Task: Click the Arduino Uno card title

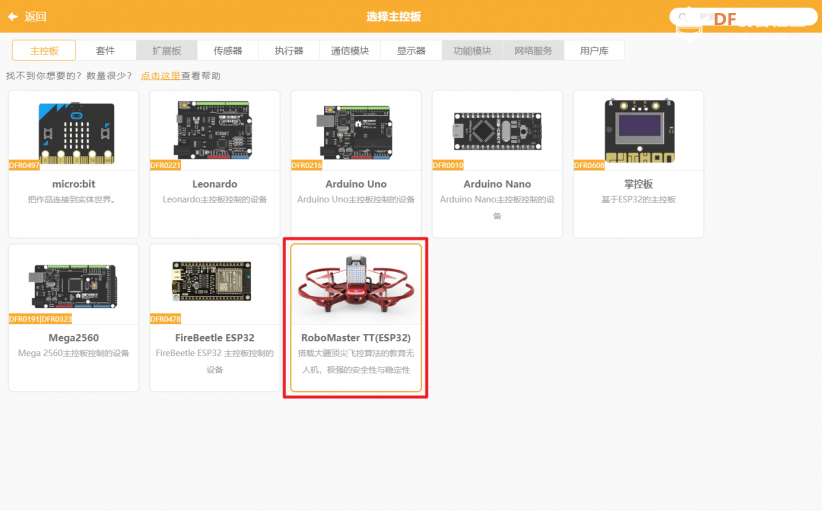Action: pos(356,184)
